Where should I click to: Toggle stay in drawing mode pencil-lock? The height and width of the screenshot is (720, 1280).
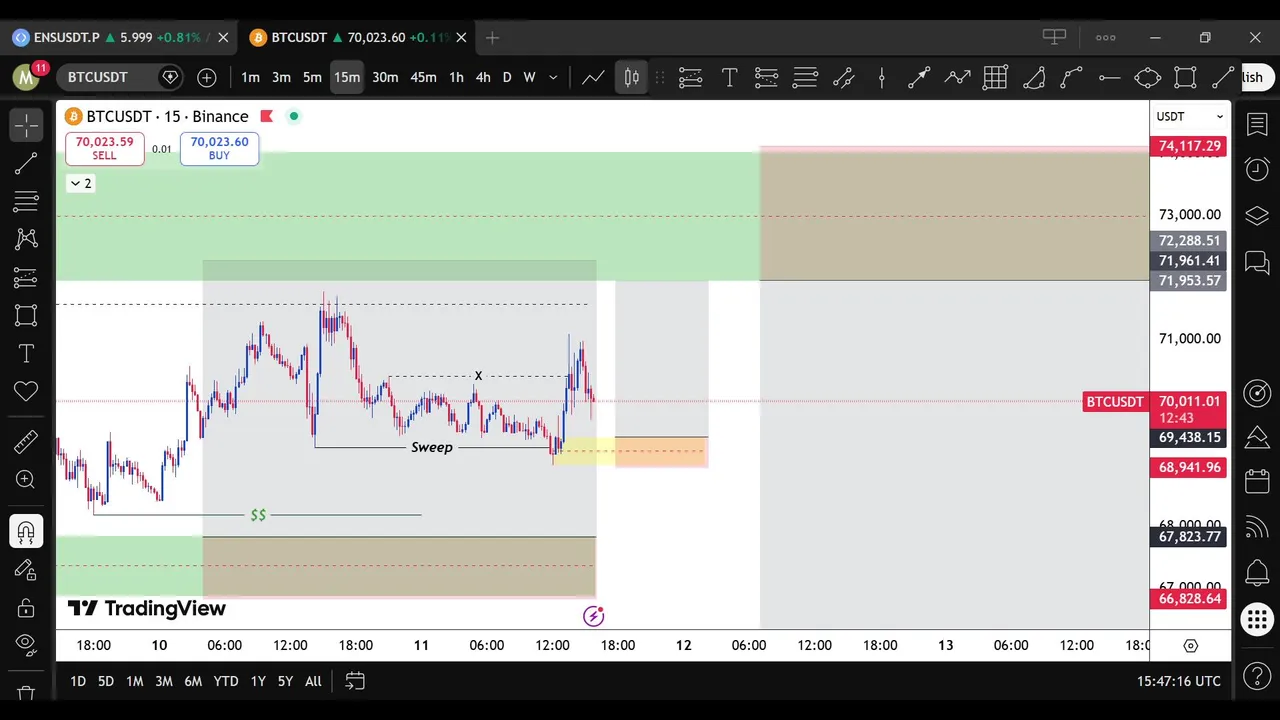pyautogui.click(x=26, y=569)
